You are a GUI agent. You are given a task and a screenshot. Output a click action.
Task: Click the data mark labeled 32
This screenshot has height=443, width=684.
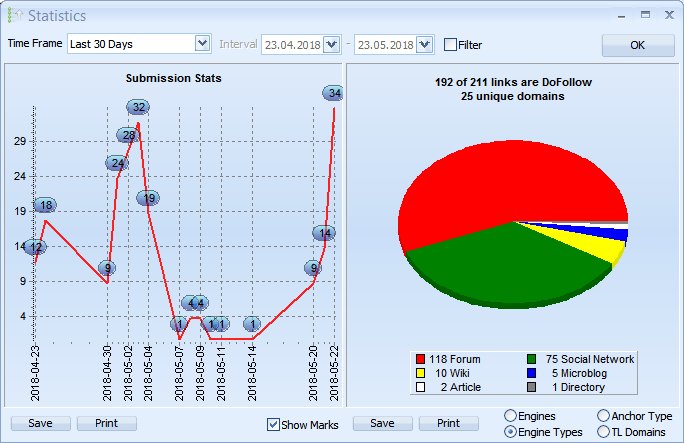pos(138,107)
